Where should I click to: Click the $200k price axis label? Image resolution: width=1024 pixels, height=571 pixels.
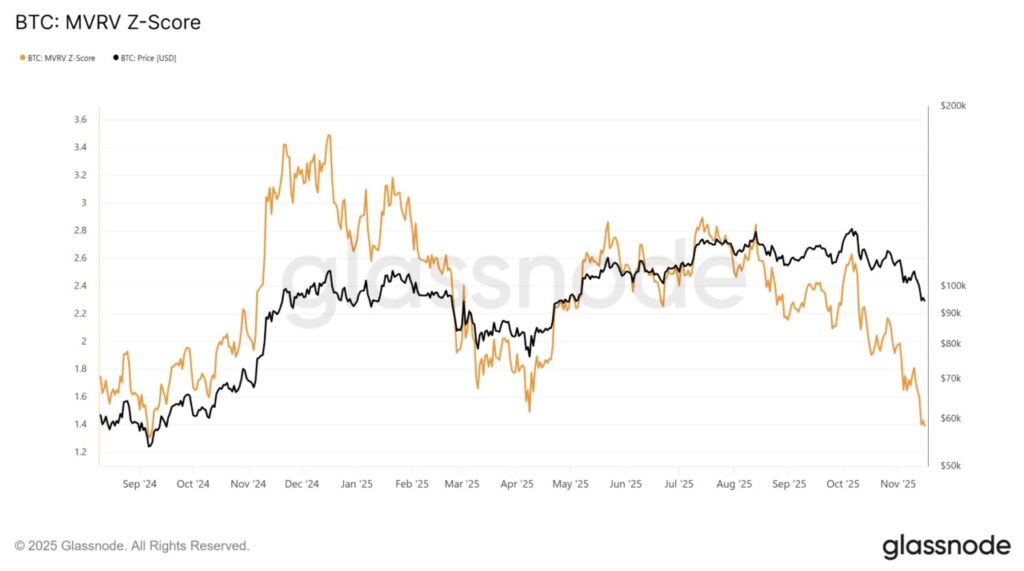click(x=955, y=105)
